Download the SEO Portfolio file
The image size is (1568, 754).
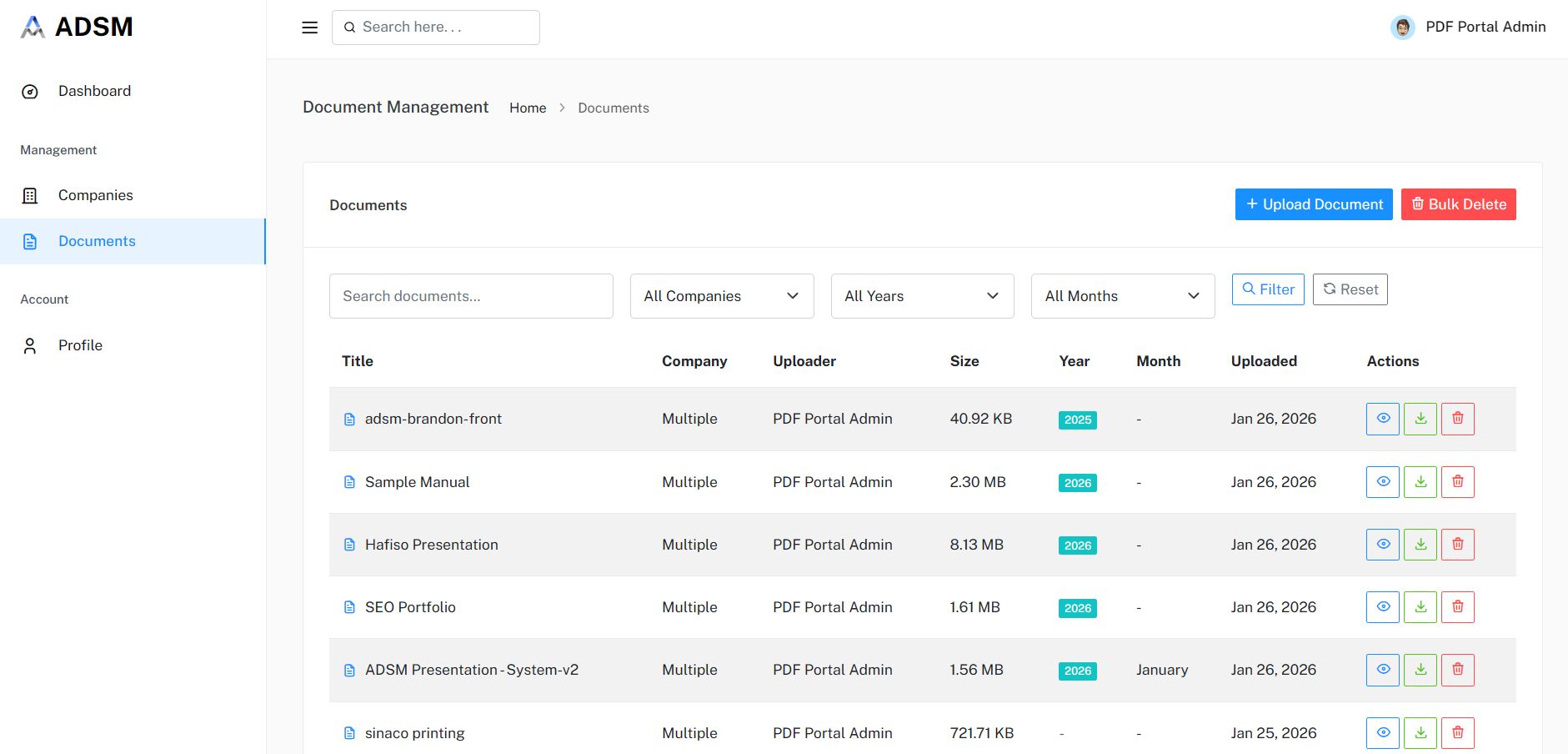(x=1420, y=607)
